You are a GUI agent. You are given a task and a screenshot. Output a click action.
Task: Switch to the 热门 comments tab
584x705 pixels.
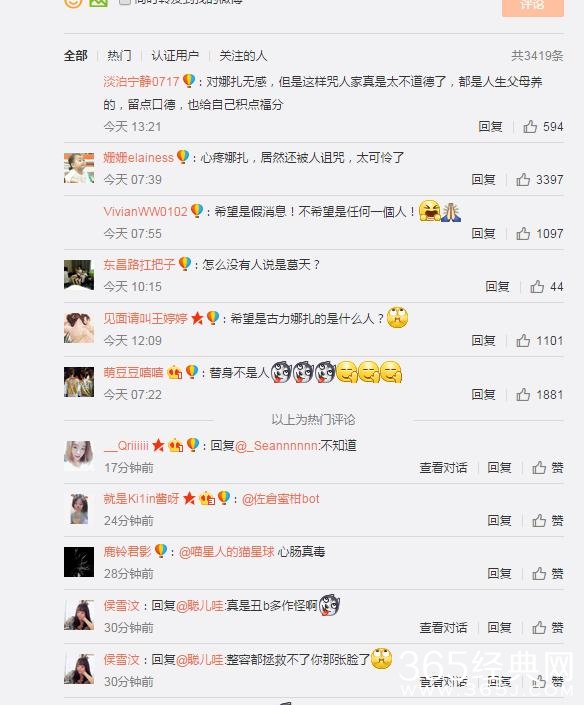click(x=119, y=56)
